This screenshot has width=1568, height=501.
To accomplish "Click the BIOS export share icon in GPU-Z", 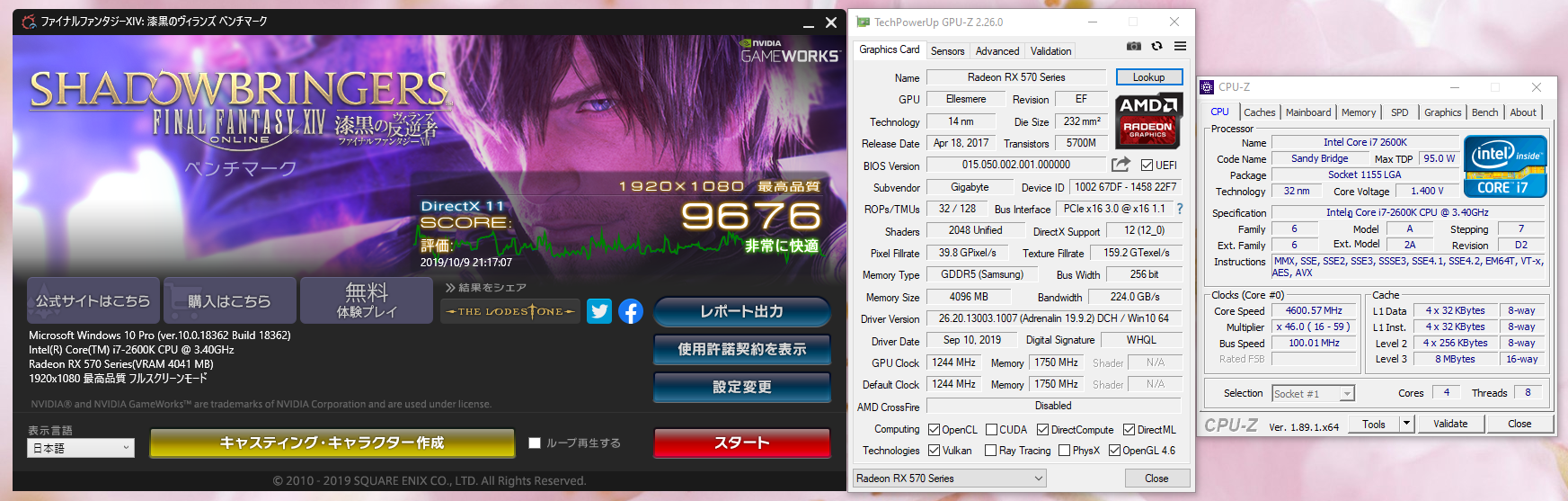I will pos(1121,165).
